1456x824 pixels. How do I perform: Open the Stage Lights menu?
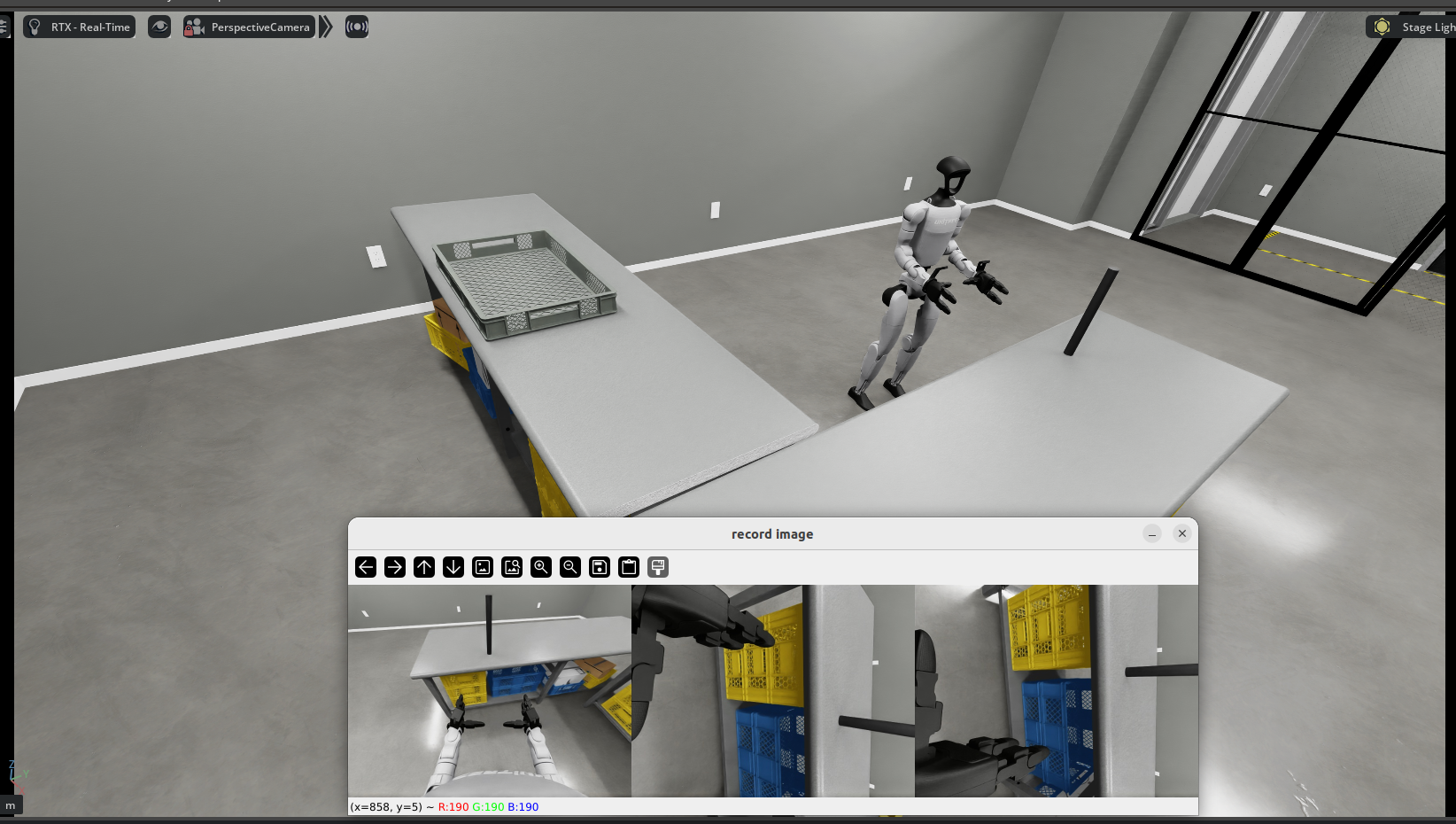pos(1412,27)
